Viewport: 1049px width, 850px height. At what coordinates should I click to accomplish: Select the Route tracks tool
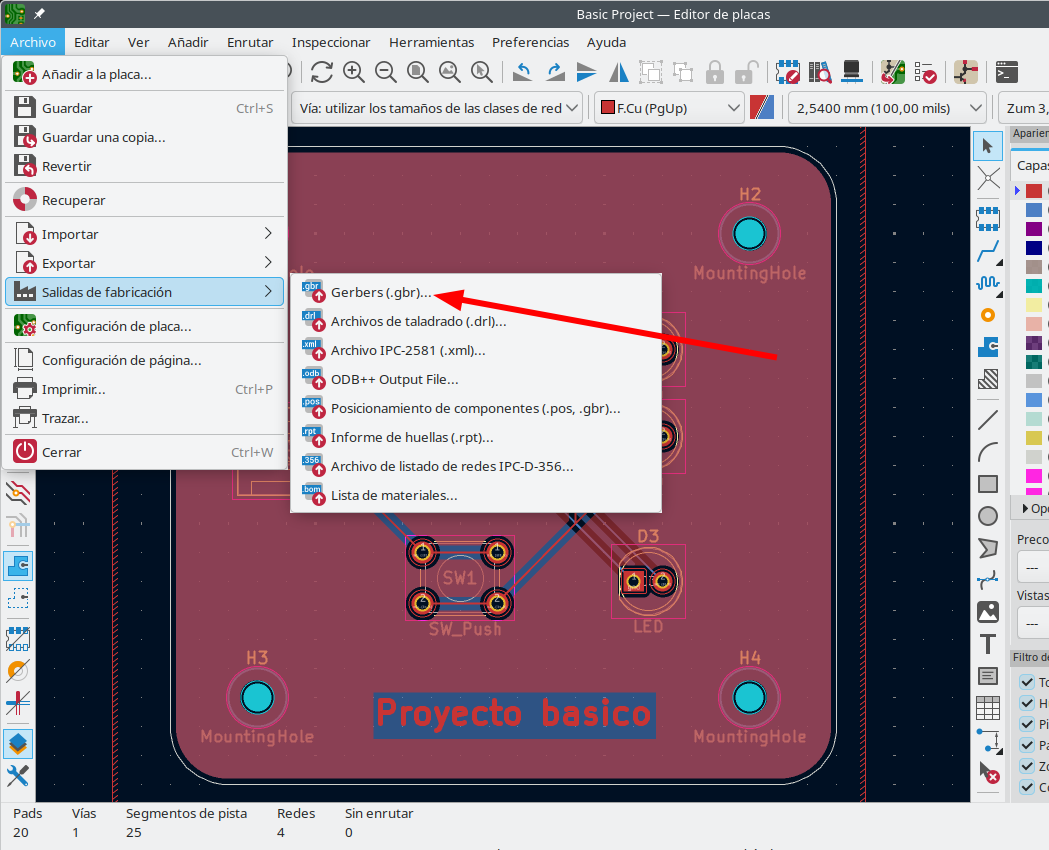988,250
